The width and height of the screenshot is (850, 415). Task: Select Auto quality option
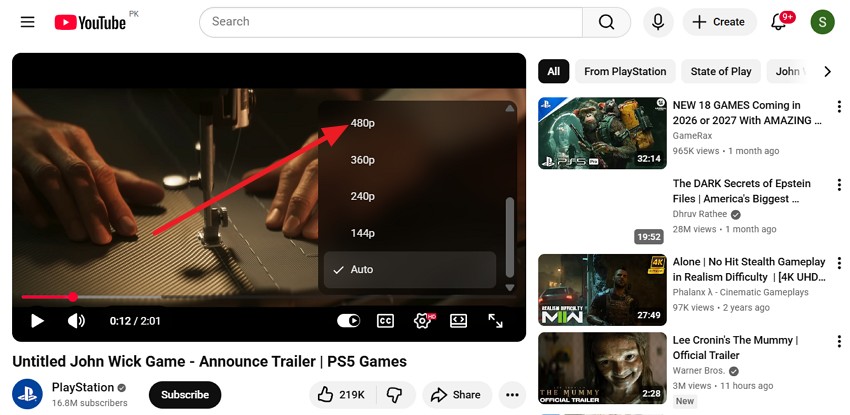point(410,269)
